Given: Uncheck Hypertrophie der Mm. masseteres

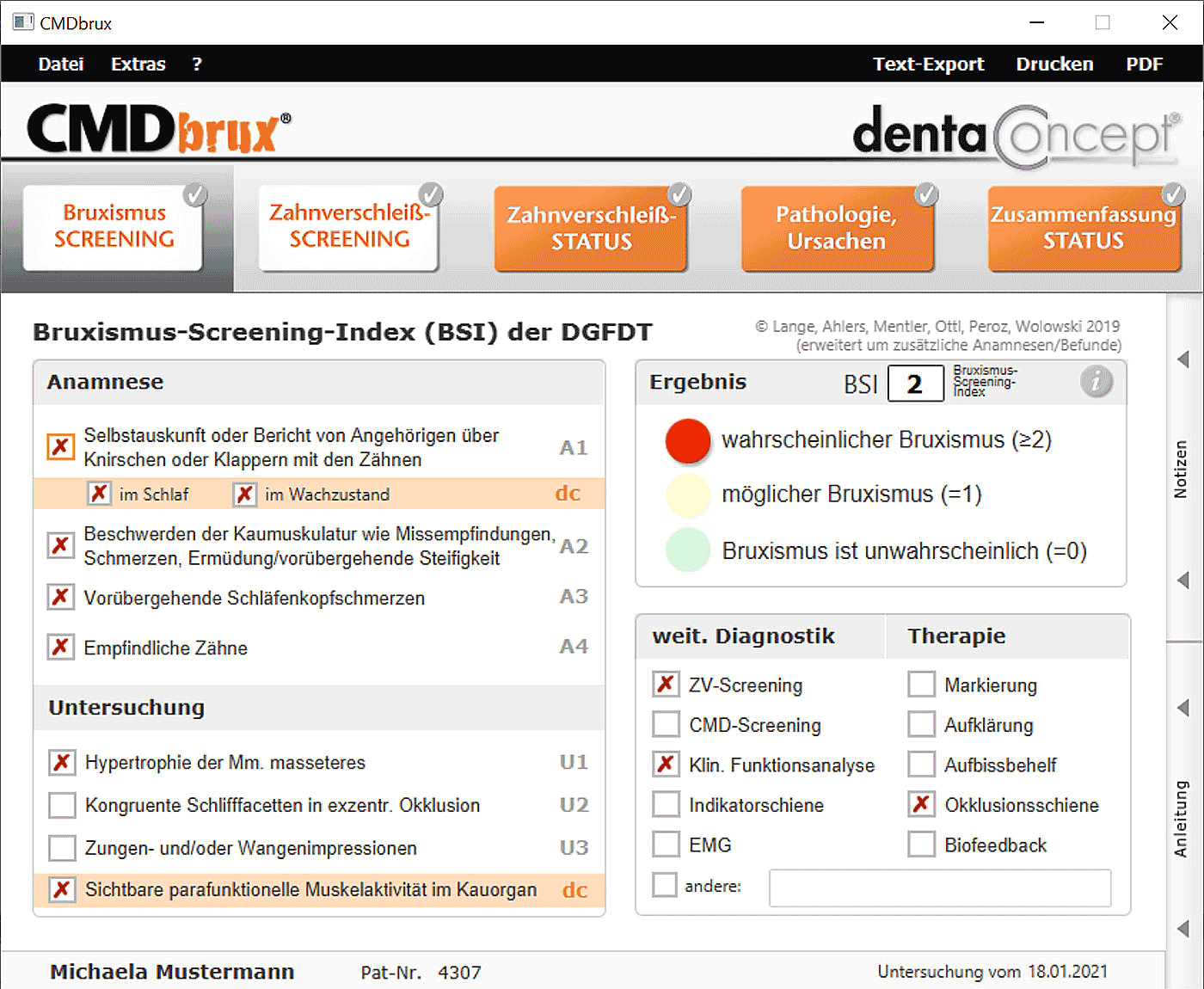Looking at the screenshot, I should click(x=62, y=762).
